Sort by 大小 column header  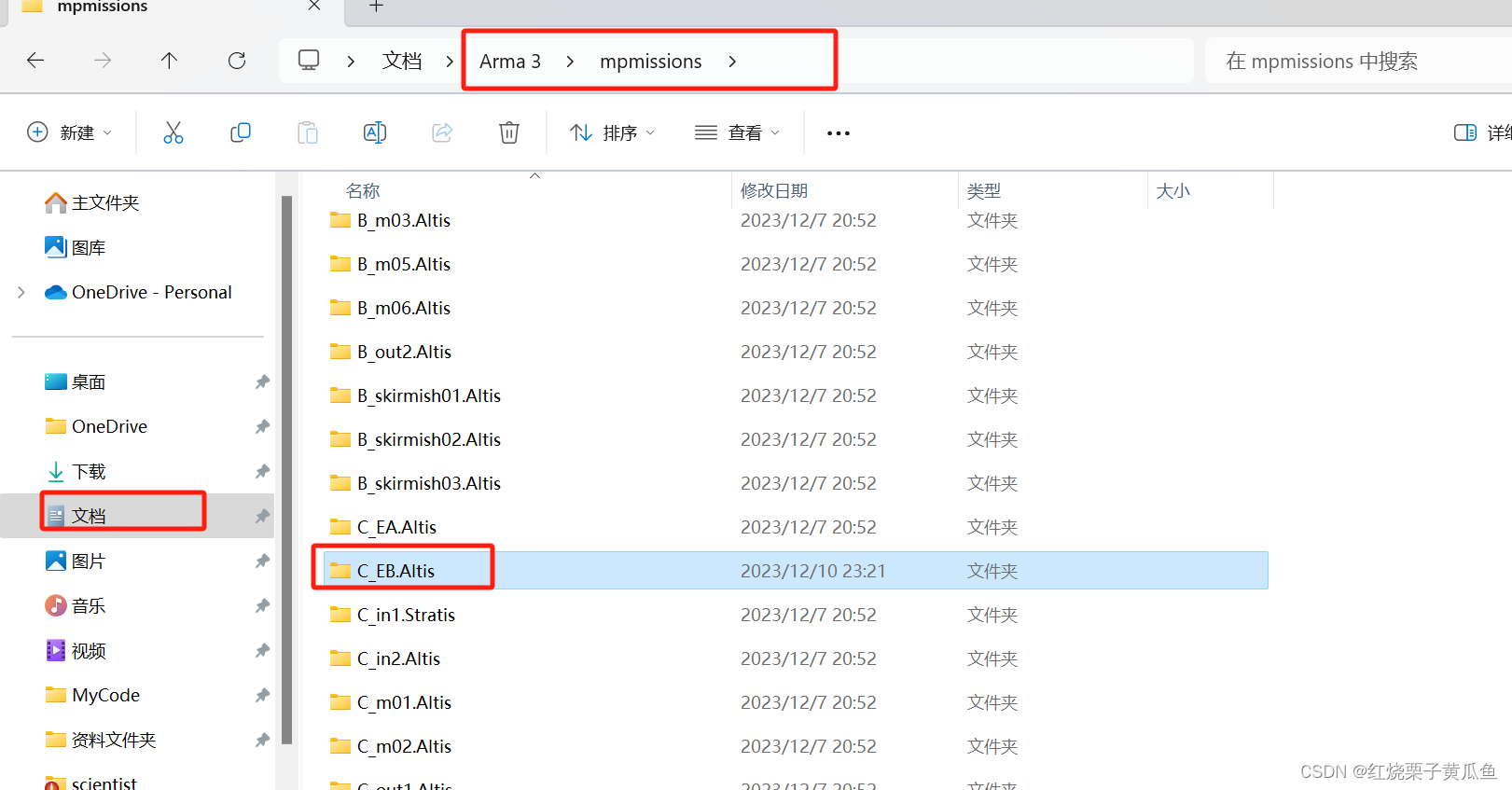pos(1172,190)
